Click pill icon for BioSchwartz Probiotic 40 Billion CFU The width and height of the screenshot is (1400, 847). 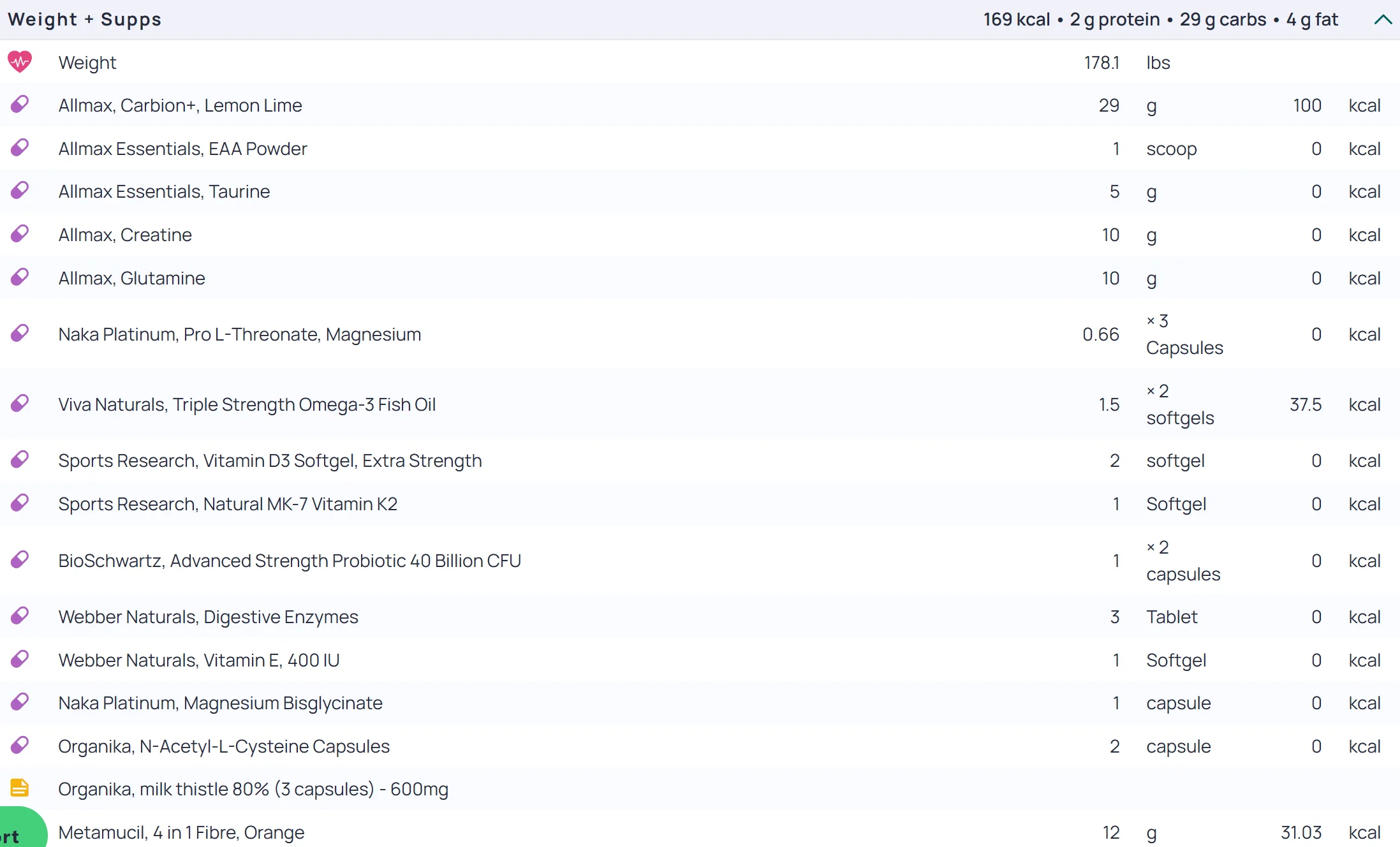(x=20, y=560)
